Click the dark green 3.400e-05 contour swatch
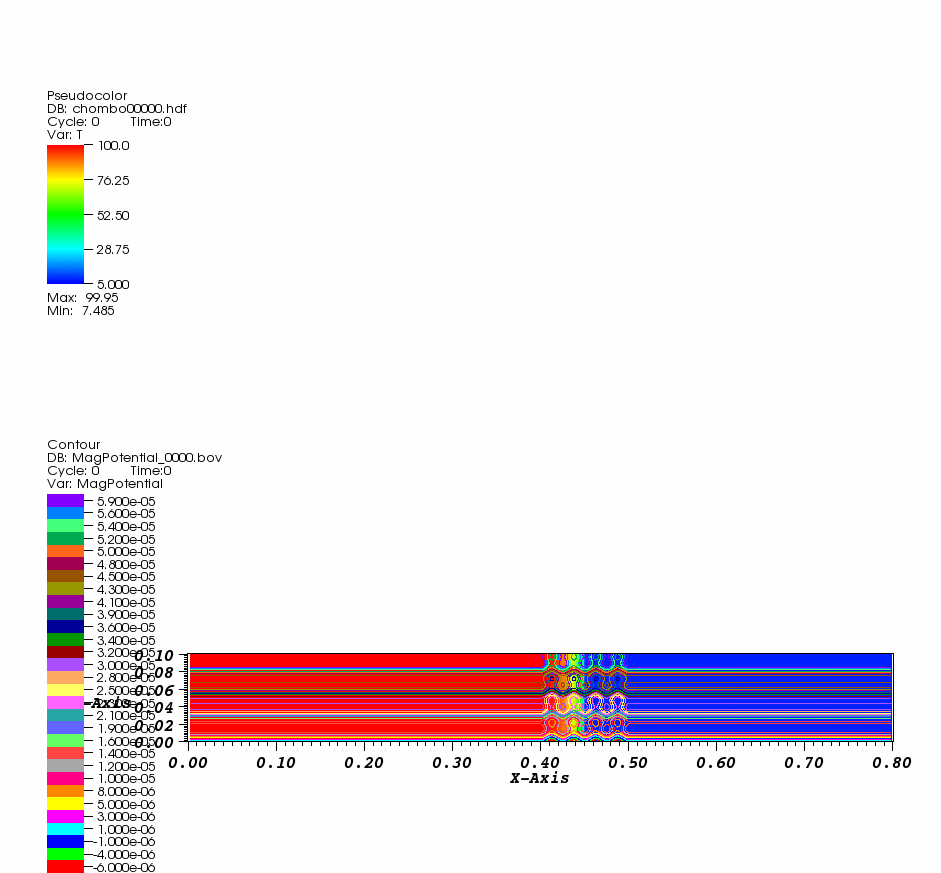 65,639
